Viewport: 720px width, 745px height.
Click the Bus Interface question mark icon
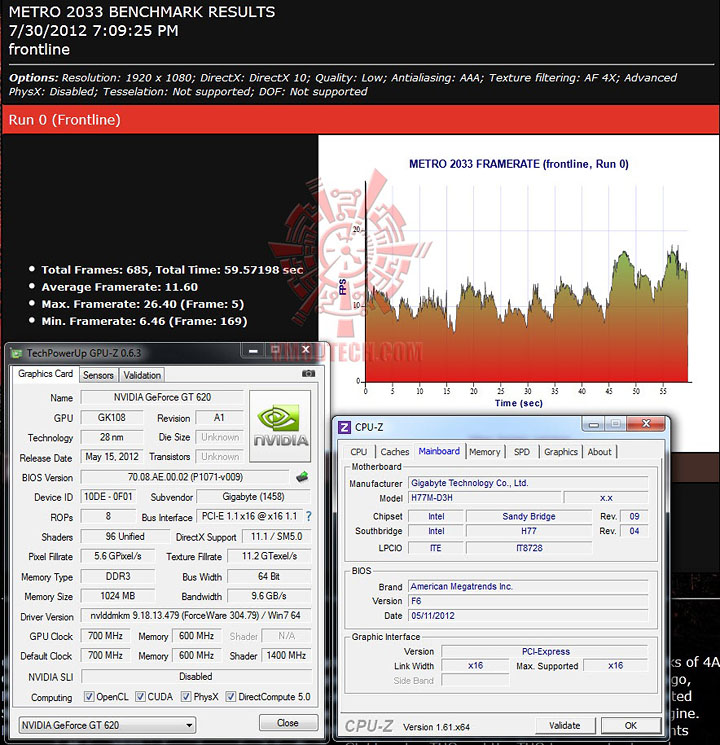309,516
